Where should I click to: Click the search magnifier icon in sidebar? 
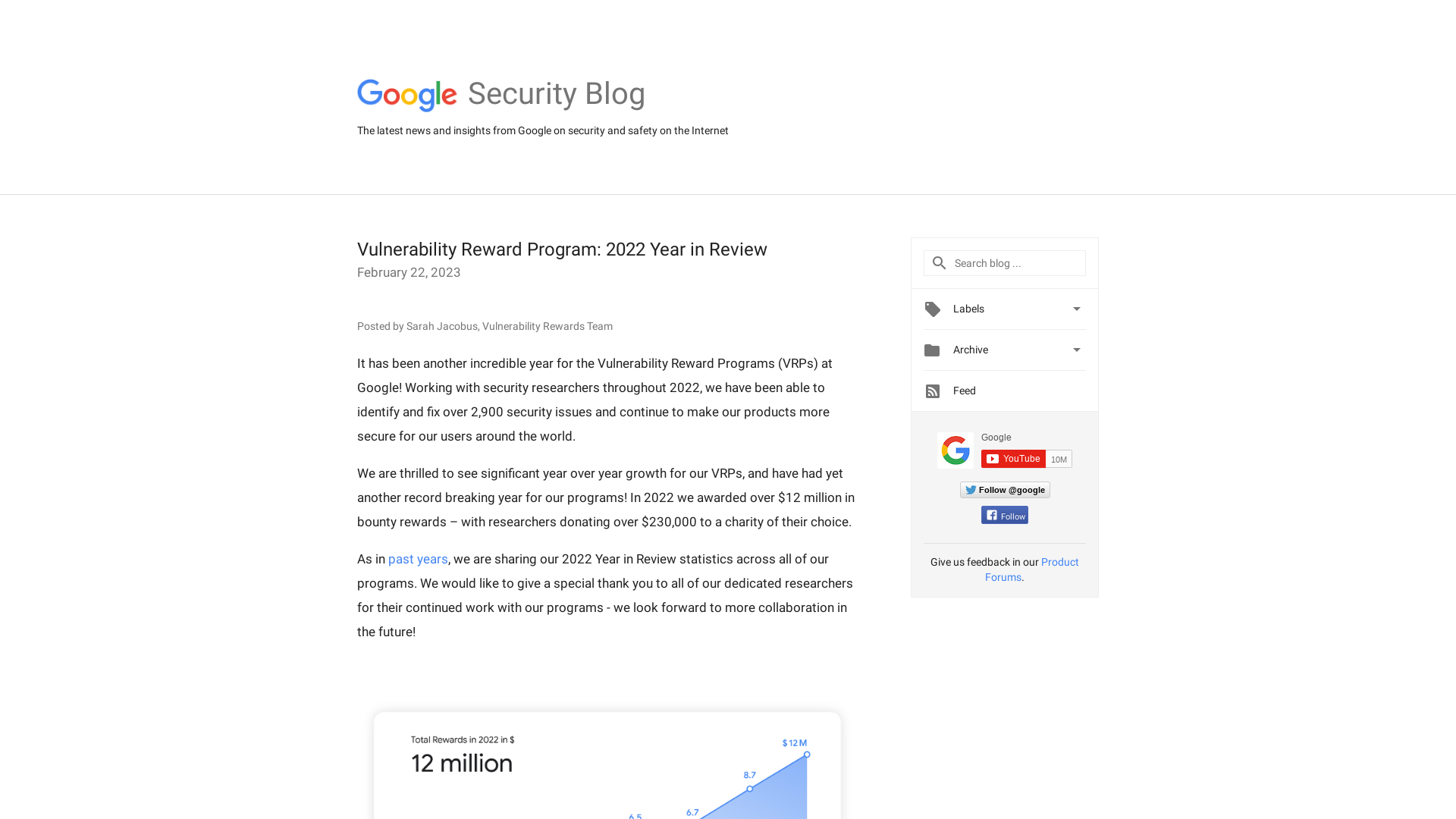click(939, 262)
